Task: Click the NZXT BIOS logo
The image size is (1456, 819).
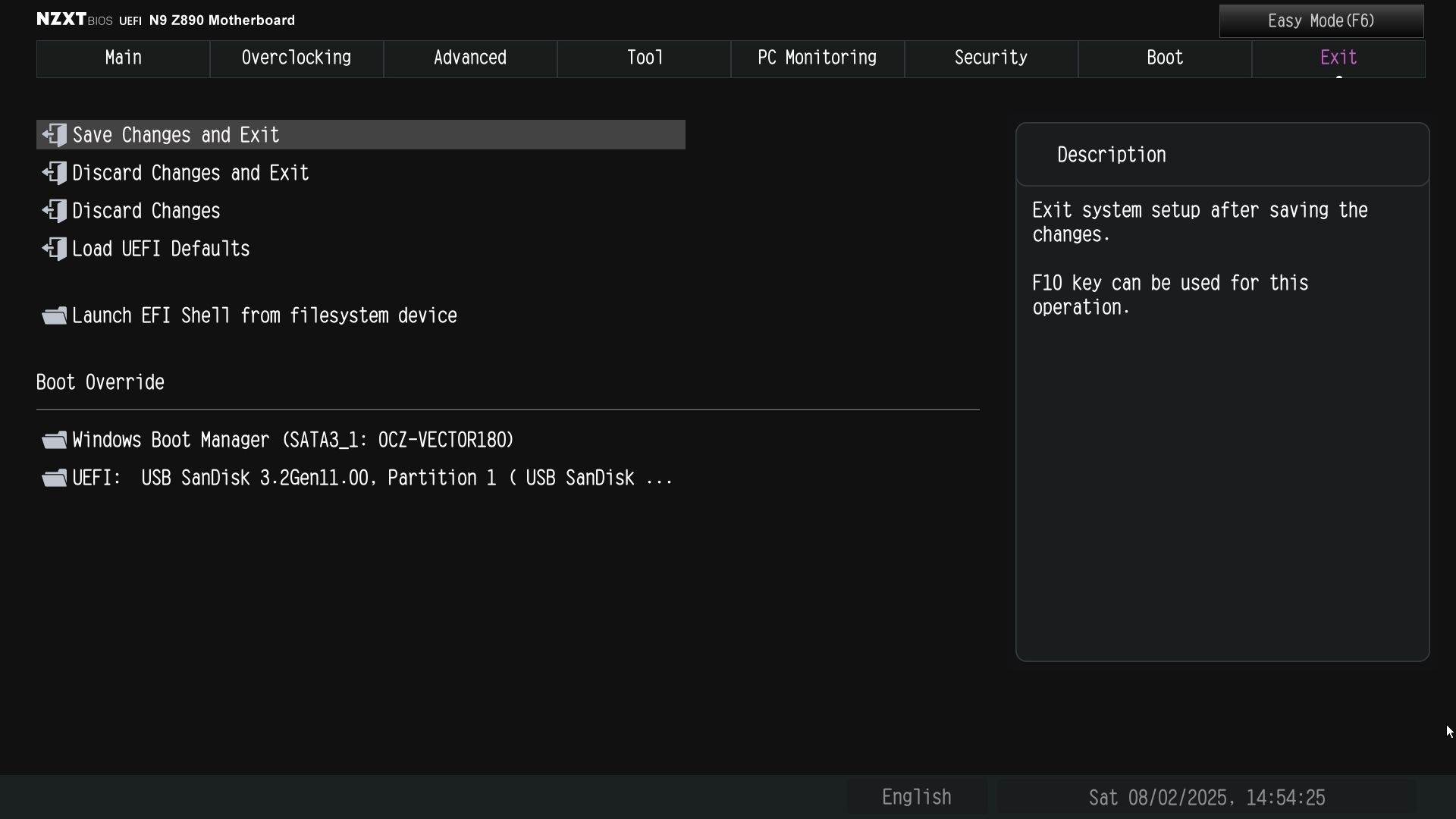Action: click(74, 20)
